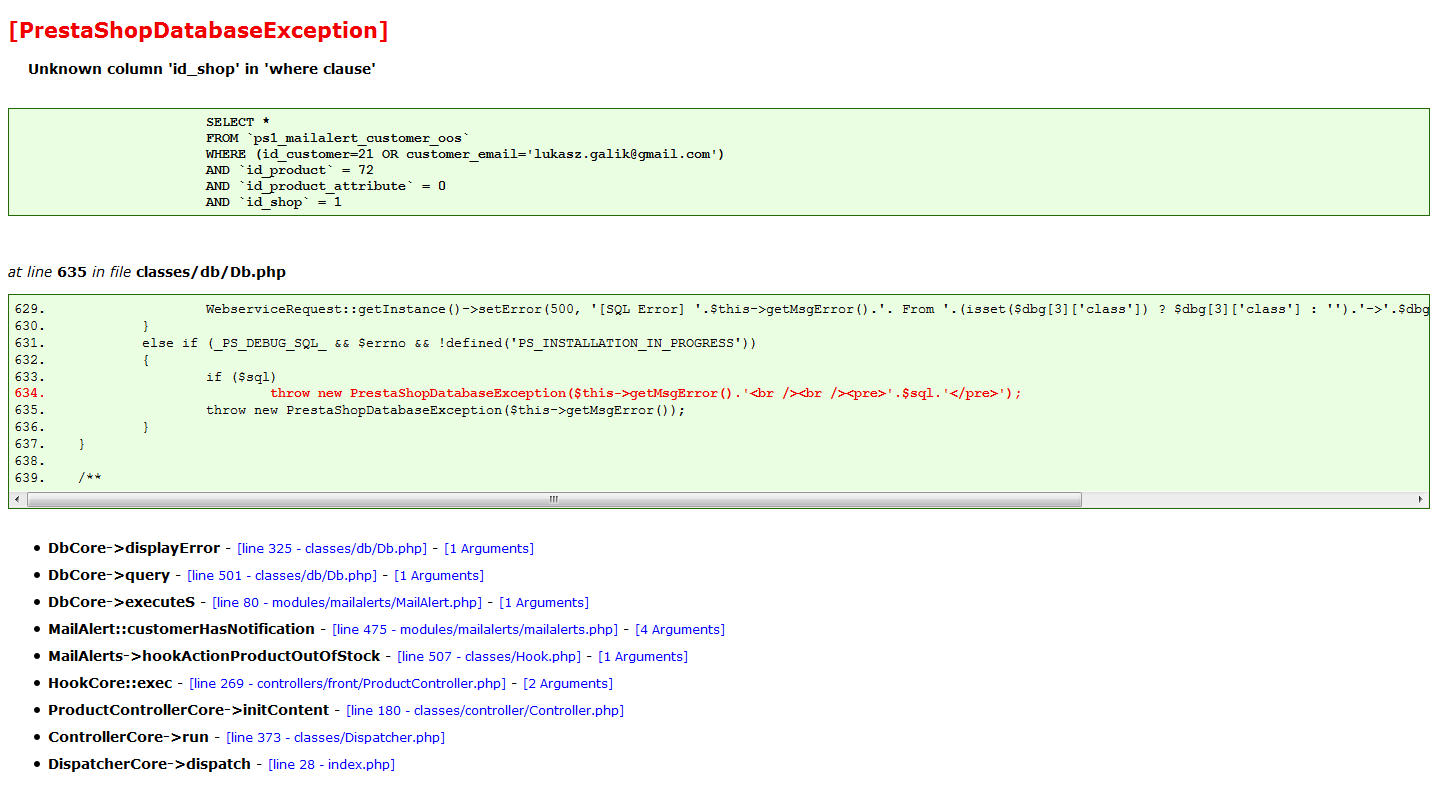Show the 1 Arguments for DbCore->query
Viewport: 1440px width, 799px height.
[439, 576]
